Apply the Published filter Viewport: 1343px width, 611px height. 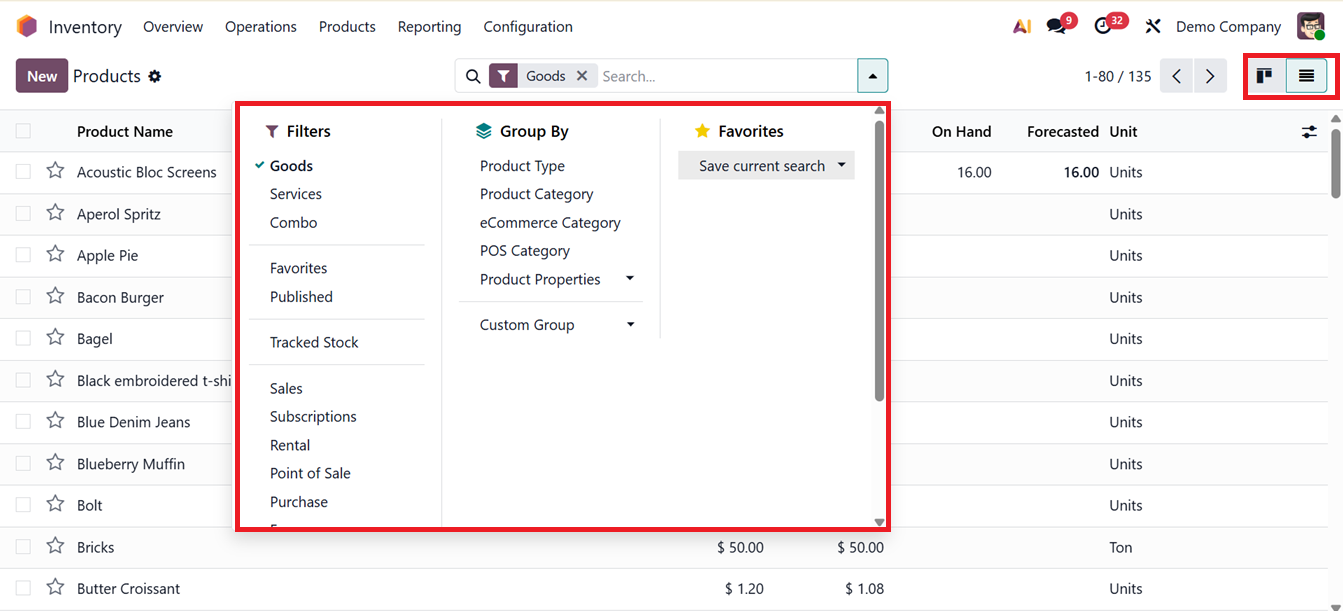301,296
